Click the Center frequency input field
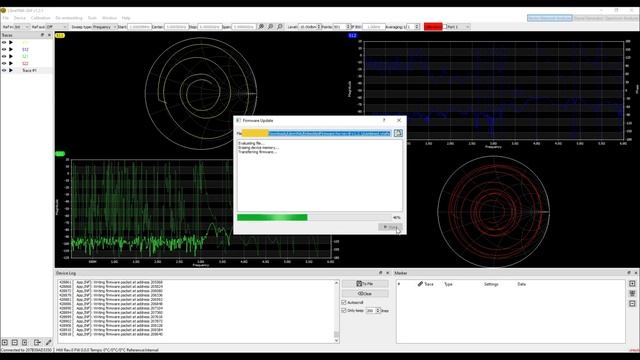Screen dimensions: 640x360 (176, 27)
